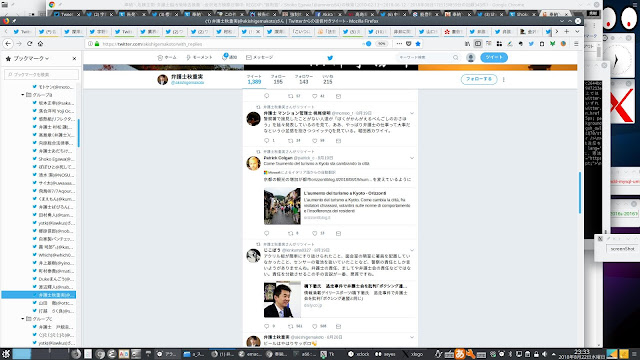
Task: Open the list-all-tabs dropdown
Action: (577, 31)
